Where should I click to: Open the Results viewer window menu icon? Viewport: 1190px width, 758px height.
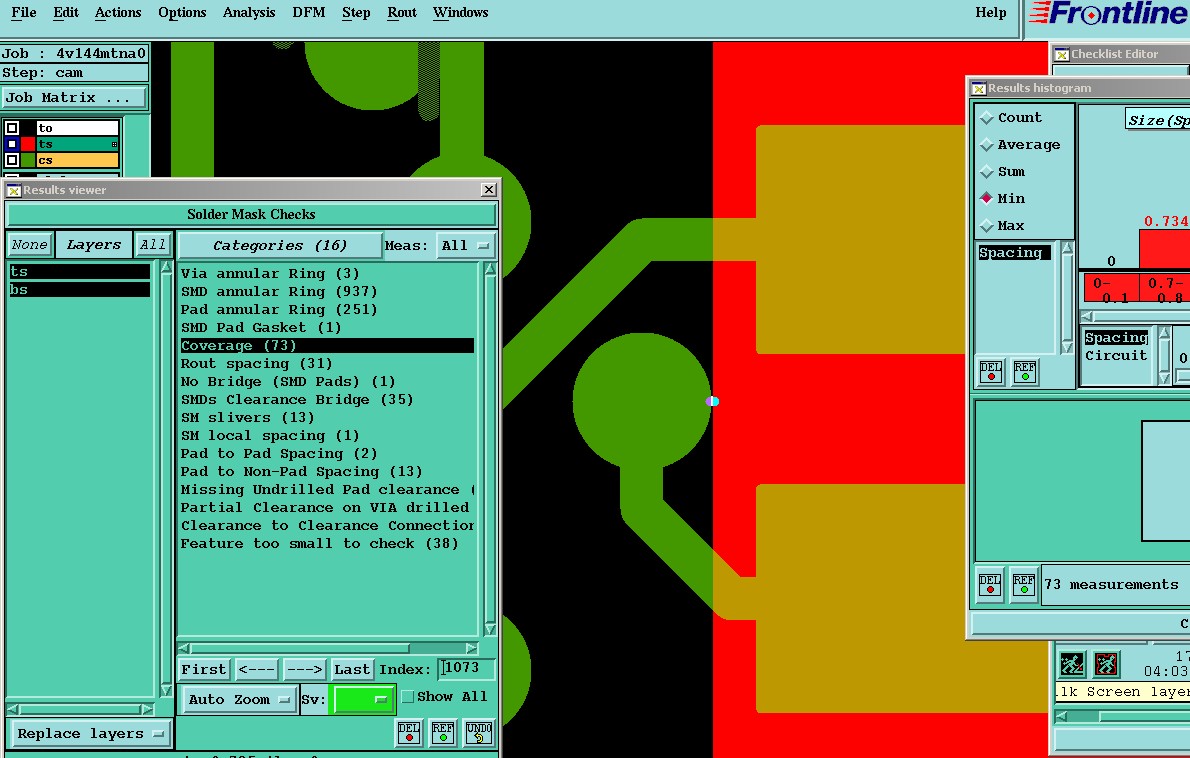click(14, 190)
